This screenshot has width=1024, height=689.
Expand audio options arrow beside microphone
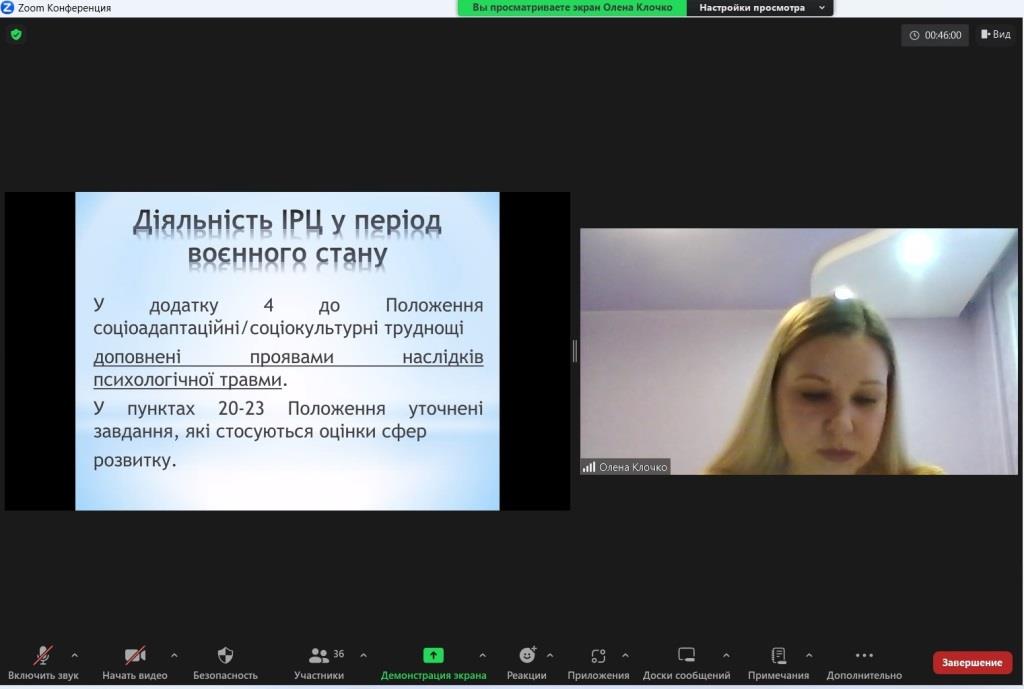click(74, 655)
